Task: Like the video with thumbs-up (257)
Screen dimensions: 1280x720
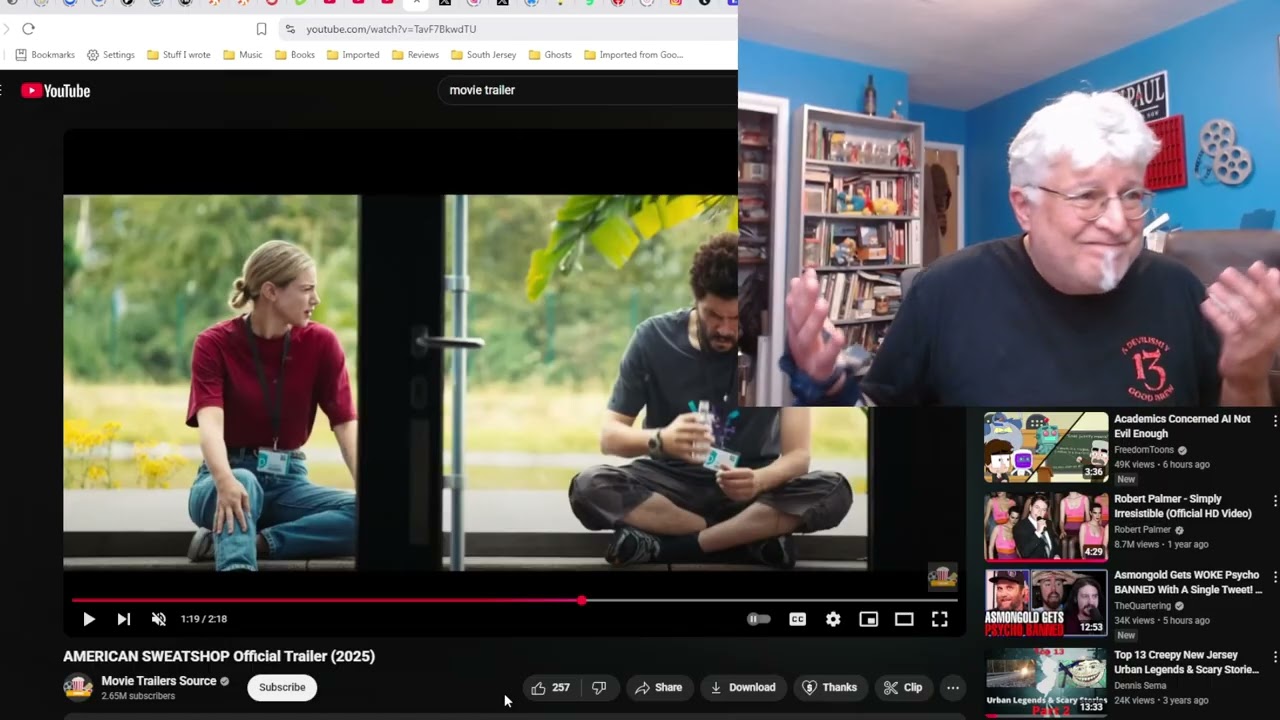Action: click(550, 687)
